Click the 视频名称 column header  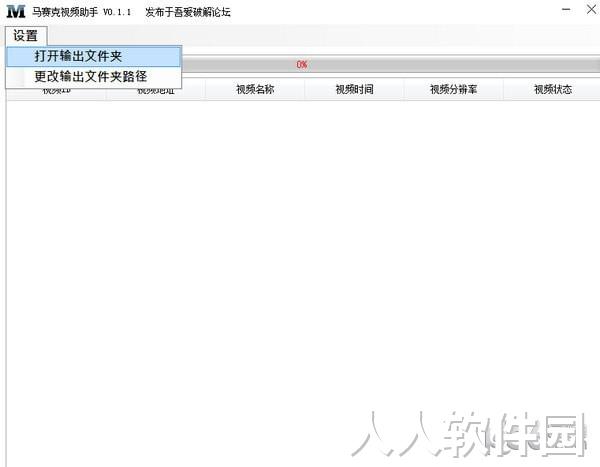coord(255,90)
